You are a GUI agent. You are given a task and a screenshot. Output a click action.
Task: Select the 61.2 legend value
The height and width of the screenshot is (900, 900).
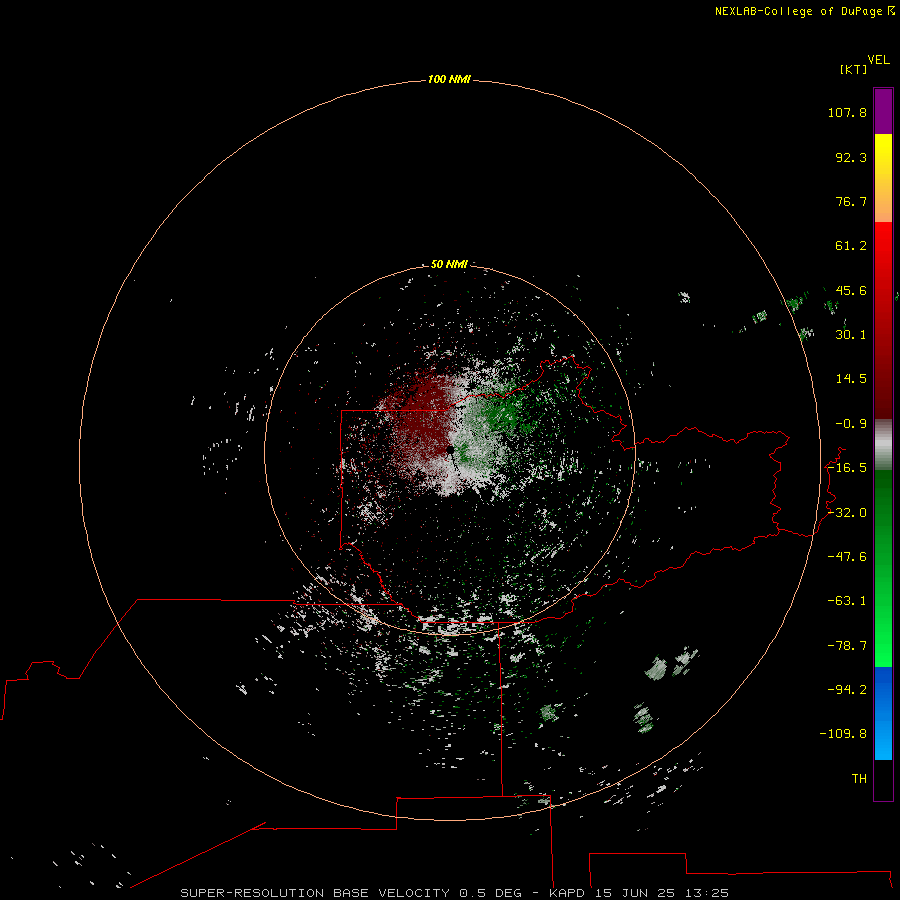851,246
